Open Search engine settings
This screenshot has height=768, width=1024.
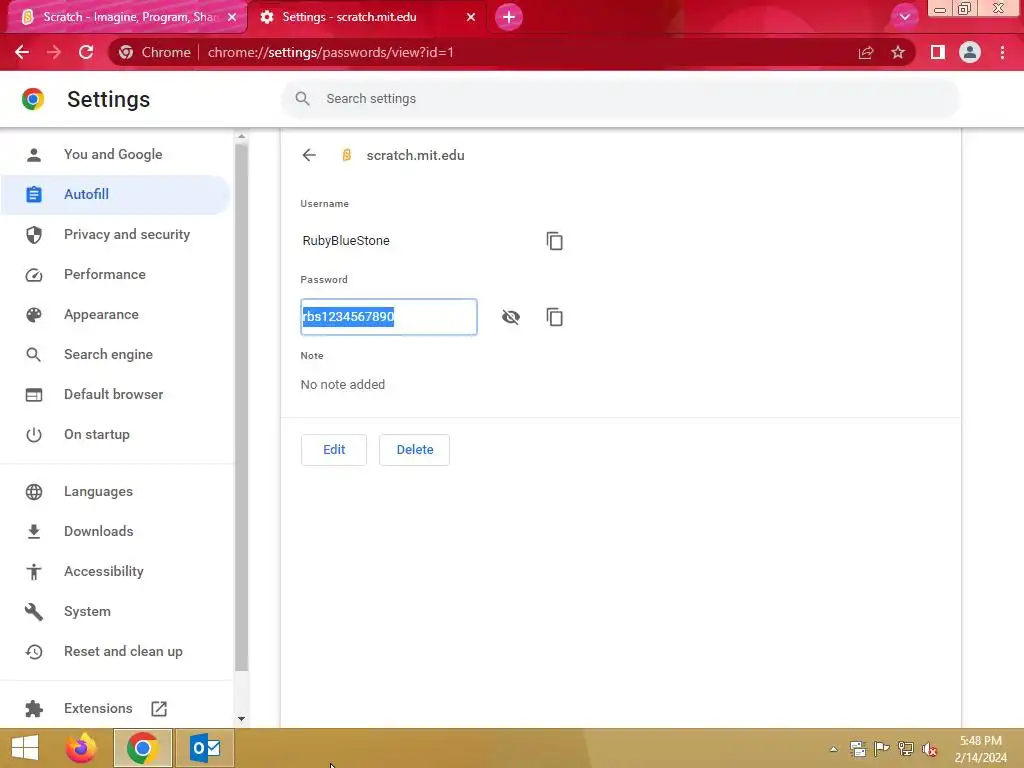115,355
